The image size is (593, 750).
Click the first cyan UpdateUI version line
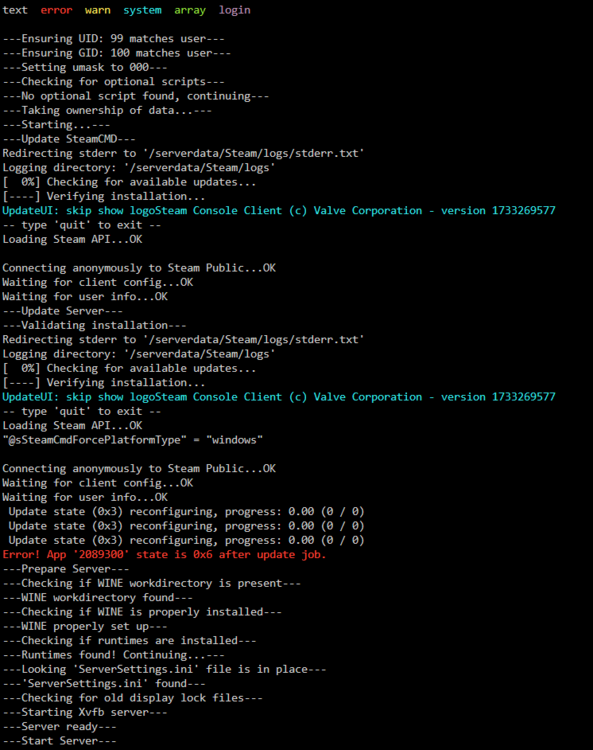pos(279,210)
